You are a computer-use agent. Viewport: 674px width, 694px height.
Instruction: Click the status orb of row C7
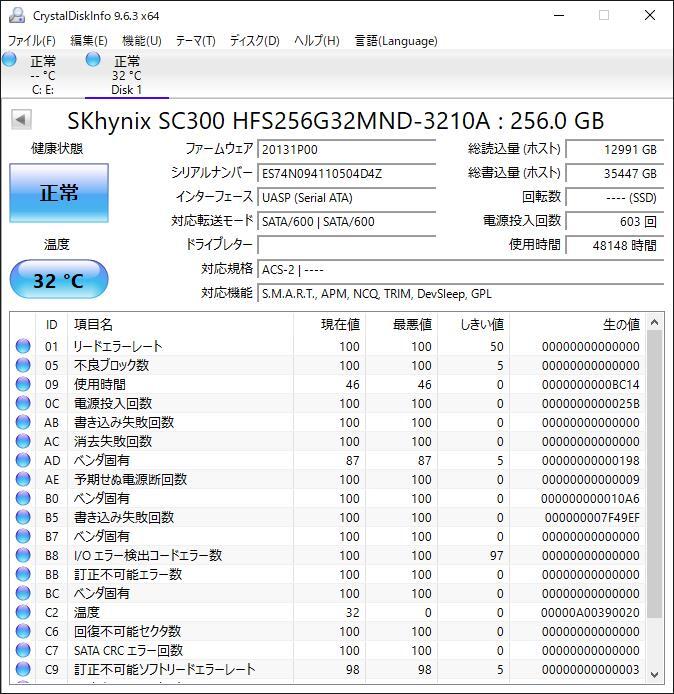(23, 651)
